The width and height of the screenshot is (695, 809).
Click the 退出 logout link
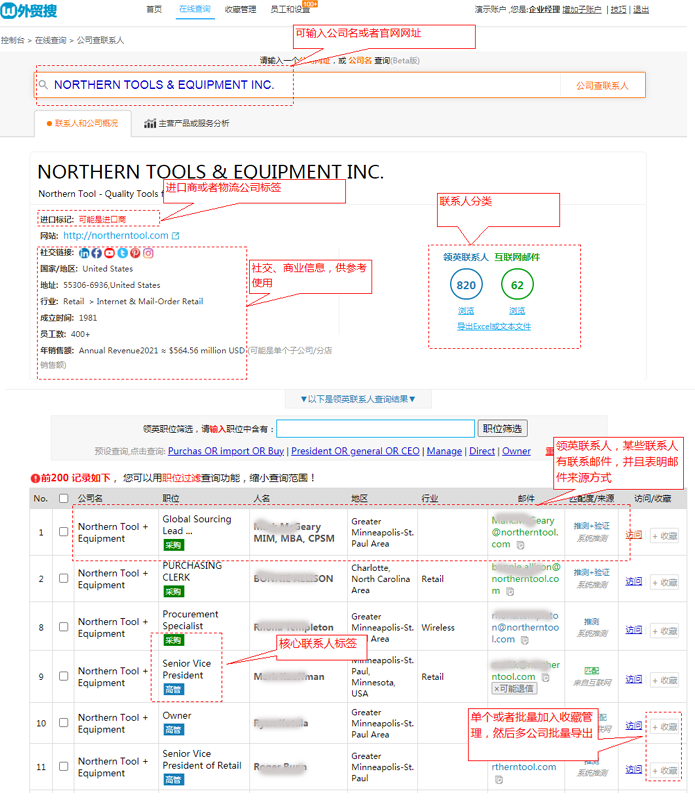click(x=641, y=10)
